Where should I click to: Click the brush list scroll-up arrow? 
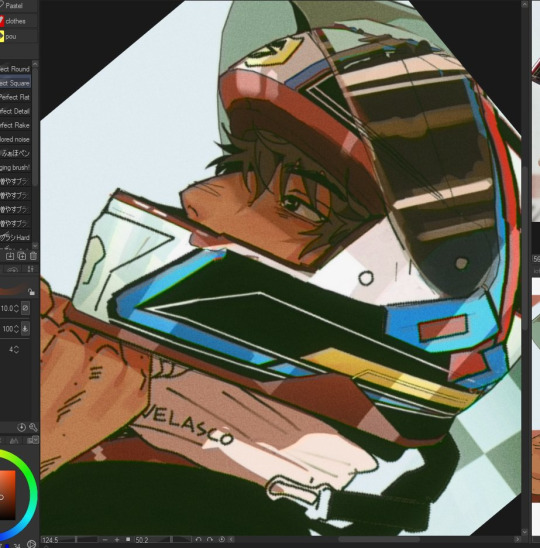(x=35, y=64)
